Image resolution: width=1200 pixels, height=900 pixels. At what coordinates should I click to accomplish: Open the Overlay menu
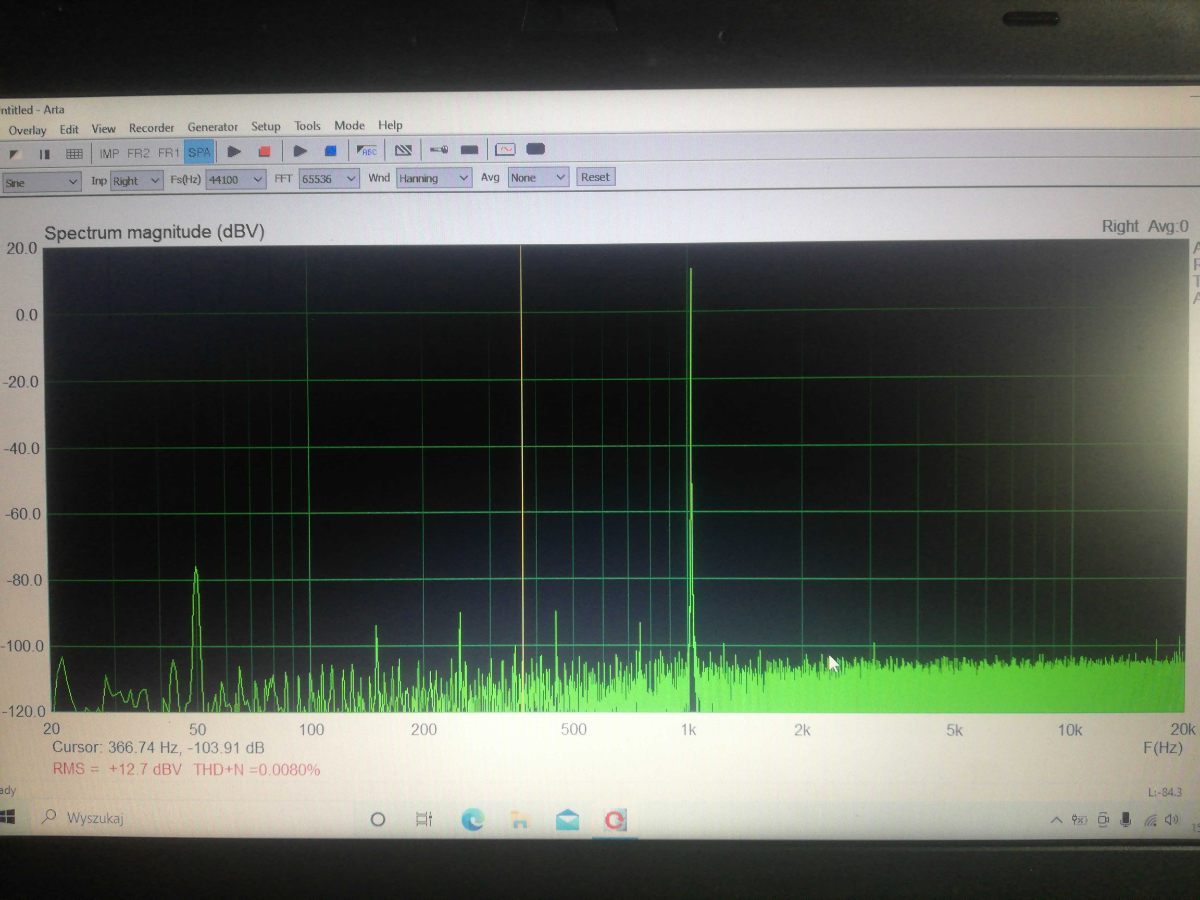click(x=27, y=130)
